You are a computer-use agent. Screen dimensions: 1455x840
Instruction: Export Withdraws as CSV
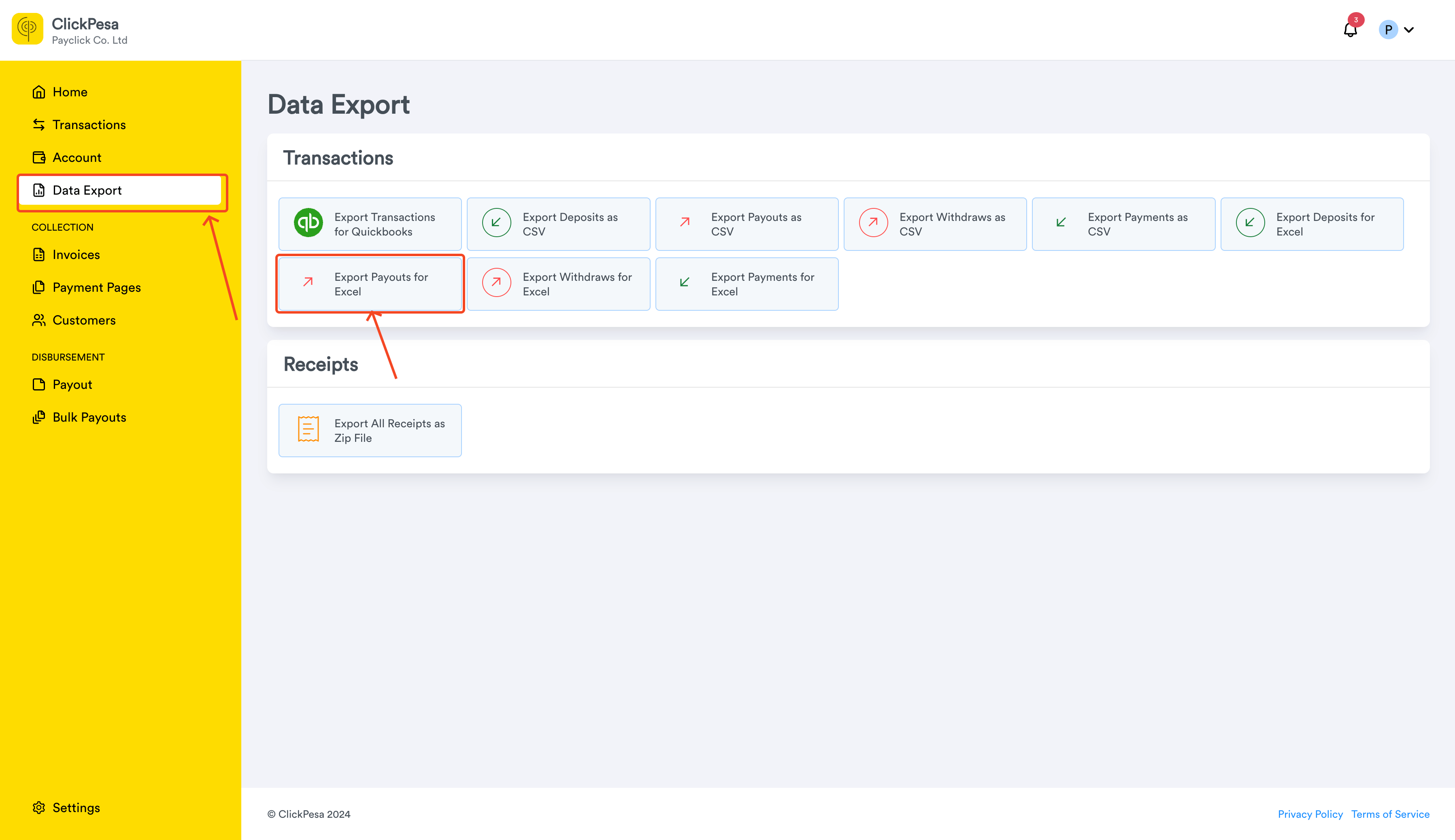pyautogui.click(x=935, y=225)
